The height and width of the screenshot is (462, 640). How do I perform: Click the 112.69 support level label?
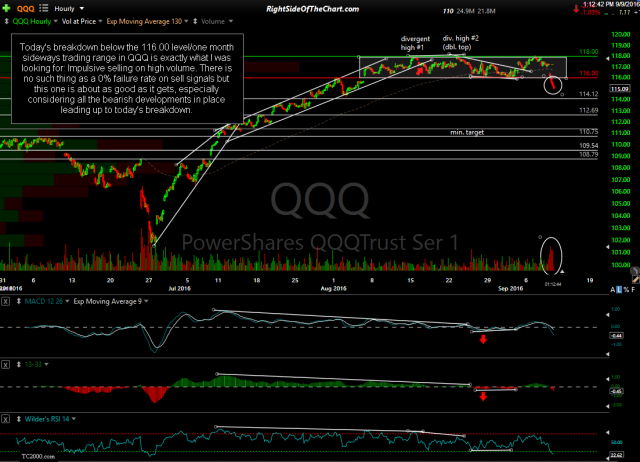point(589,110)
